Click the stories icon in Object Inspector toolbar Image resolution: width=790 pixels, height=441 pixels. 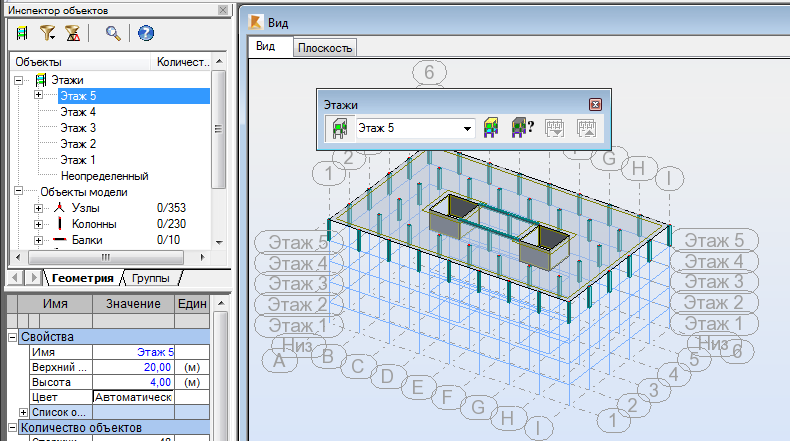22,33
